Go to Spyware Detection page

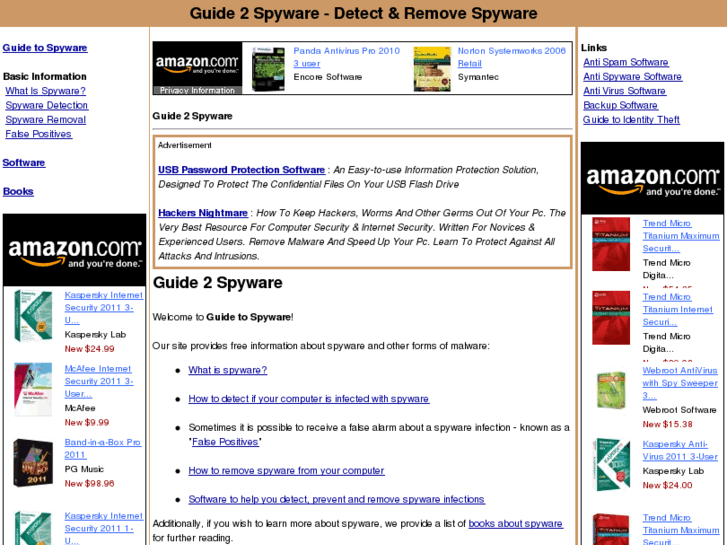click(46, 105)
